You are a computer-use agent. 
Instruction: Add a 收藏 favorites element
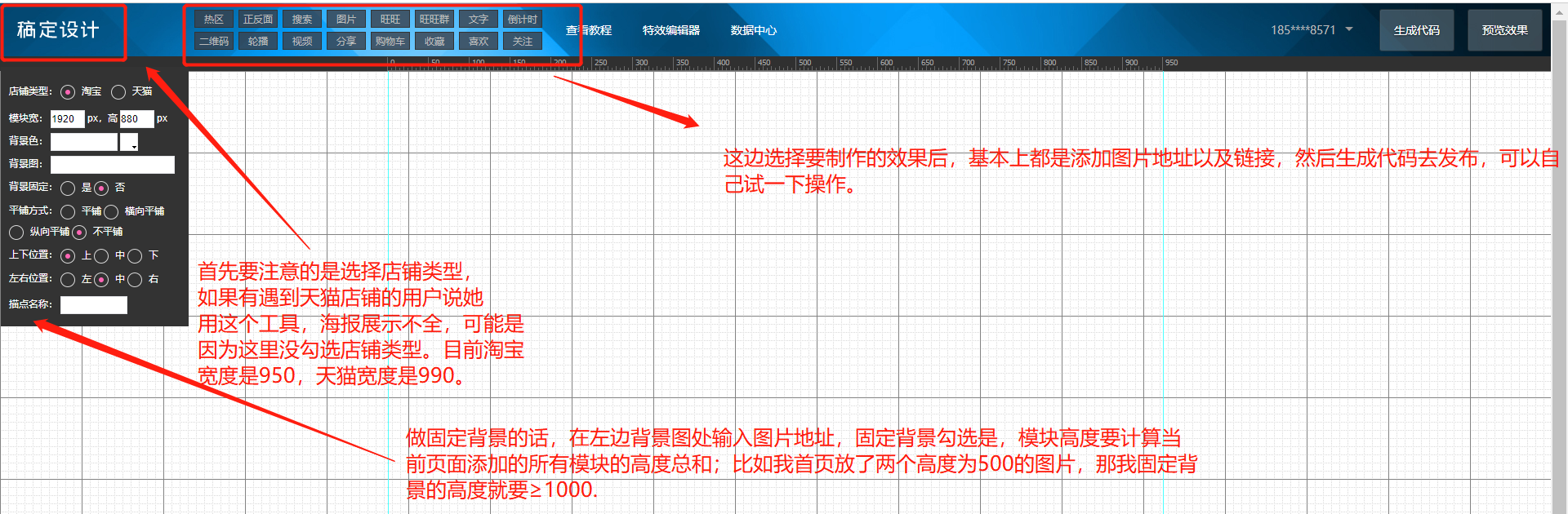(x=434, y=41)
